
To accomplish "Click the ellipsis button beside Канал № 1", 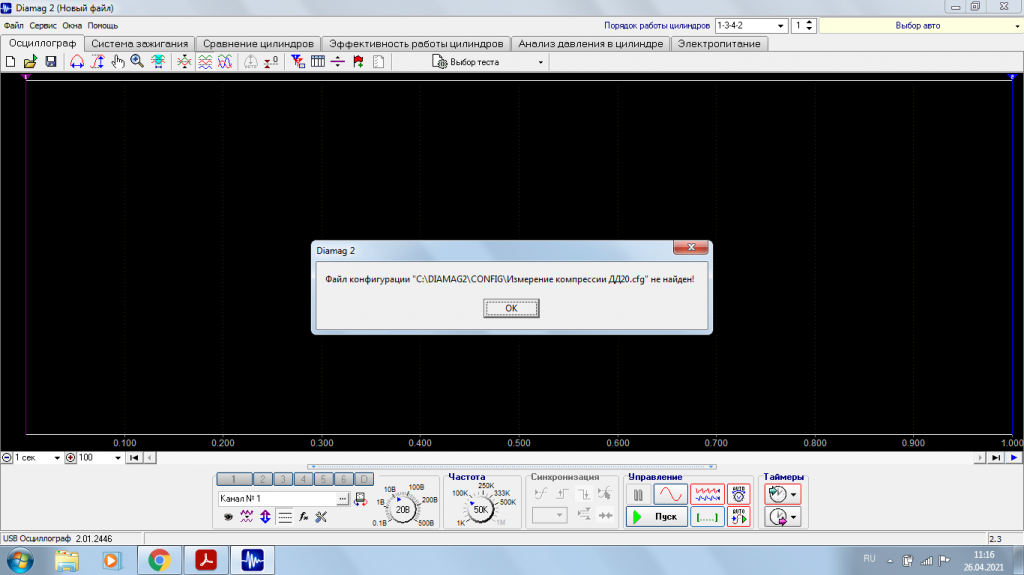I will [x=343, y=499].
